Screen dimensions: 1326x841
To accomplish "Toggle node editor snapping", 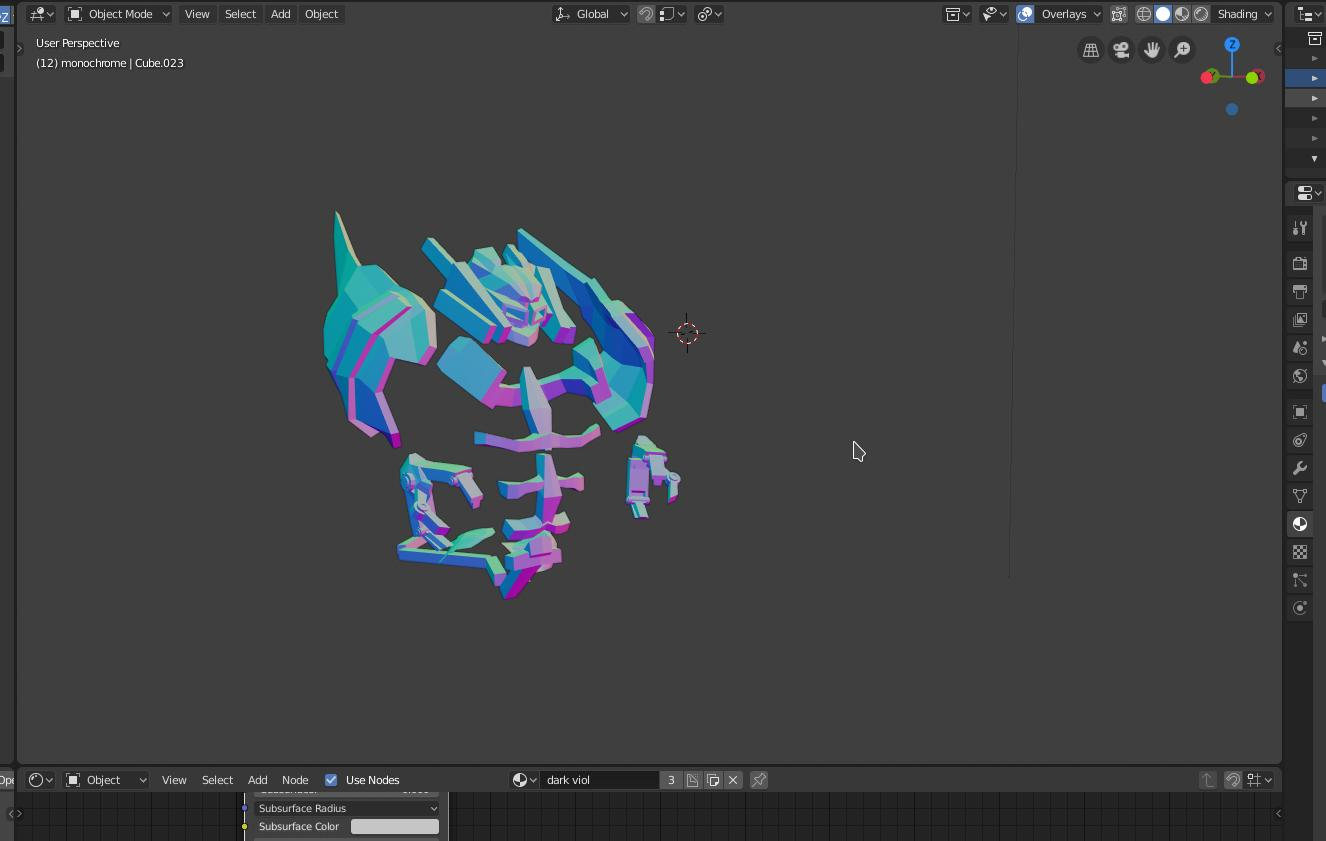I will [1233, 780].
